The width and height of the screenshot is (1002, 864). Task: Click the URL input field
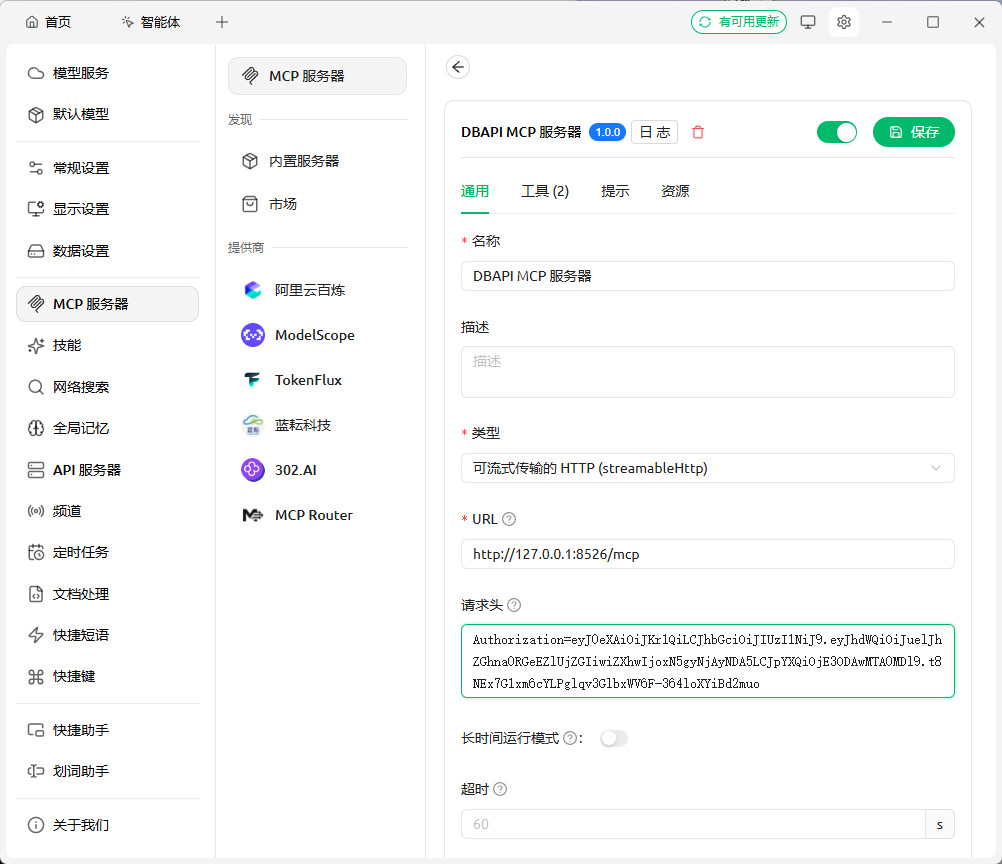point(707,554)
